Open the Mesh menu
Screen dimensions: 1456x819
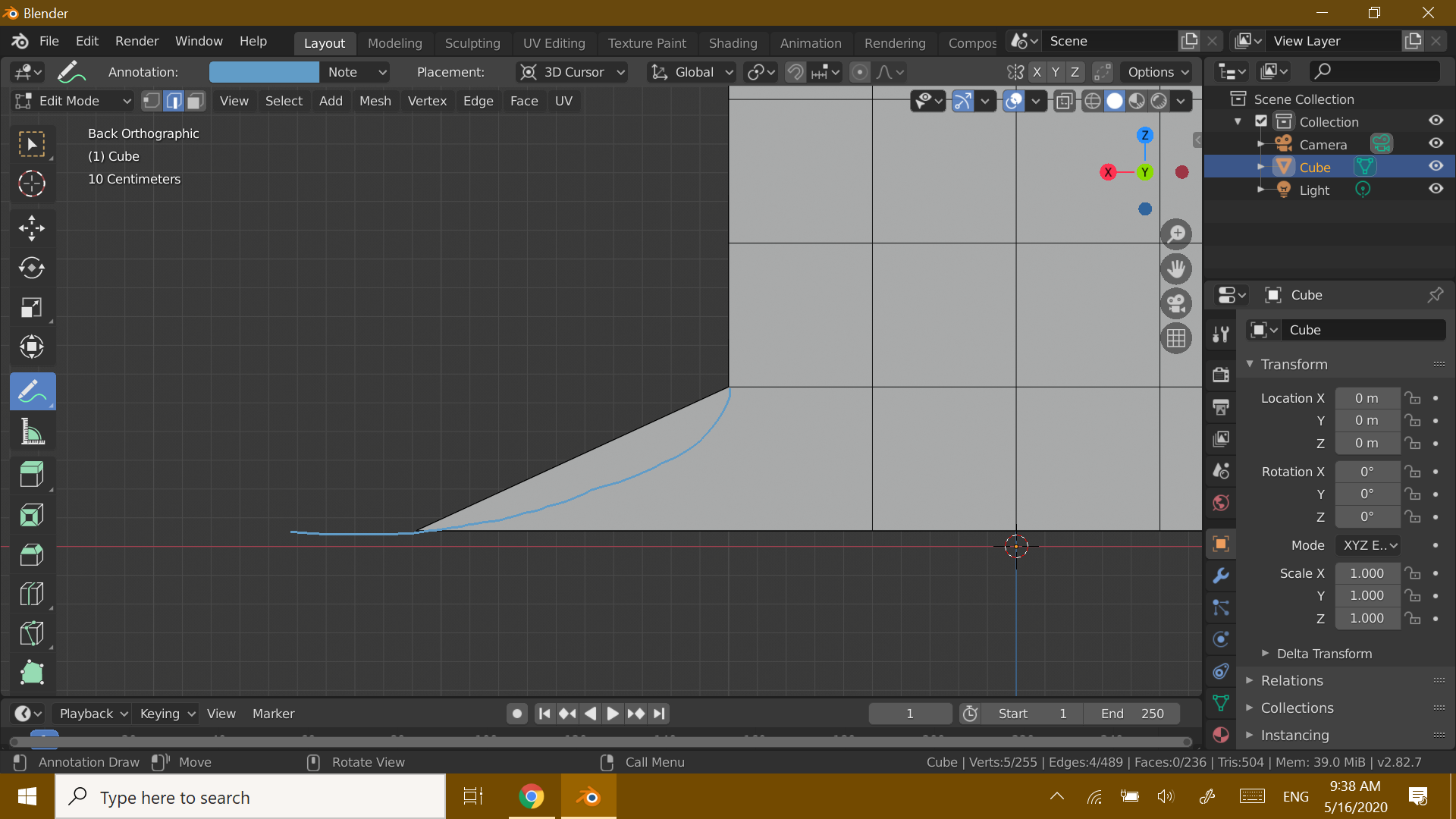click(375, 101)
